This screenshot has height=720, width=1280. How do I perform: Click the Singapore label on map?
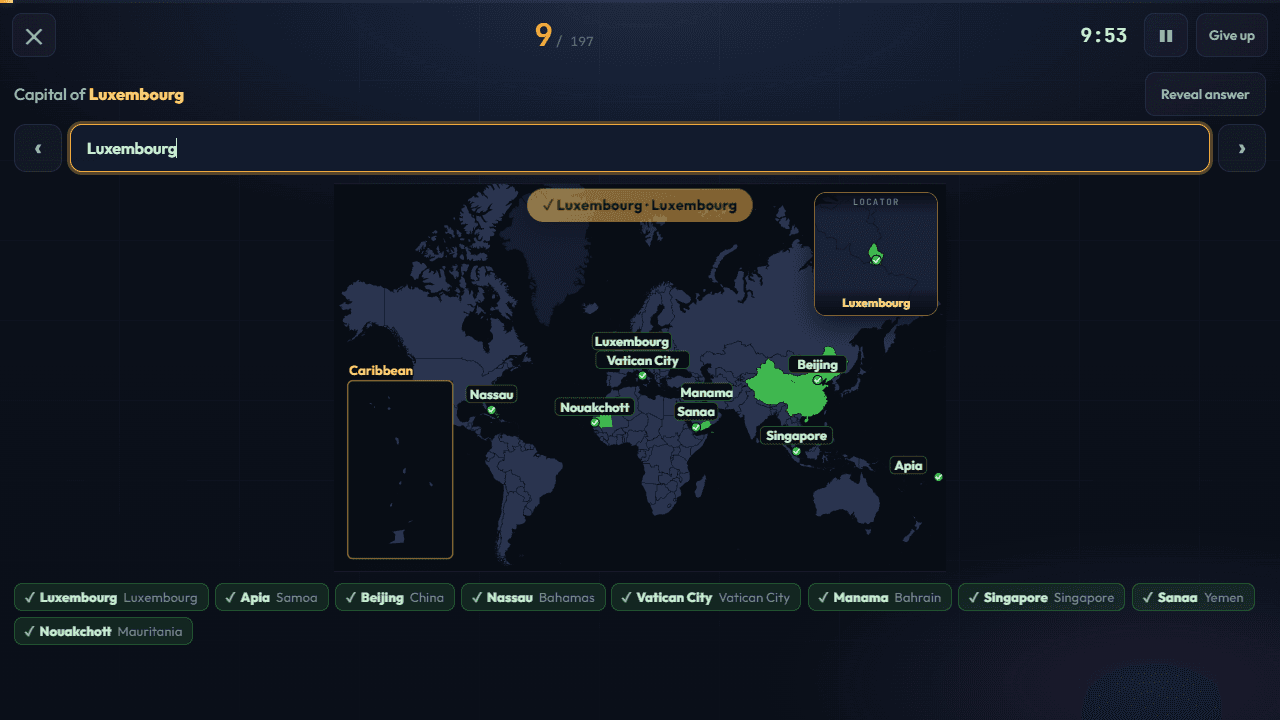(796, 436)
